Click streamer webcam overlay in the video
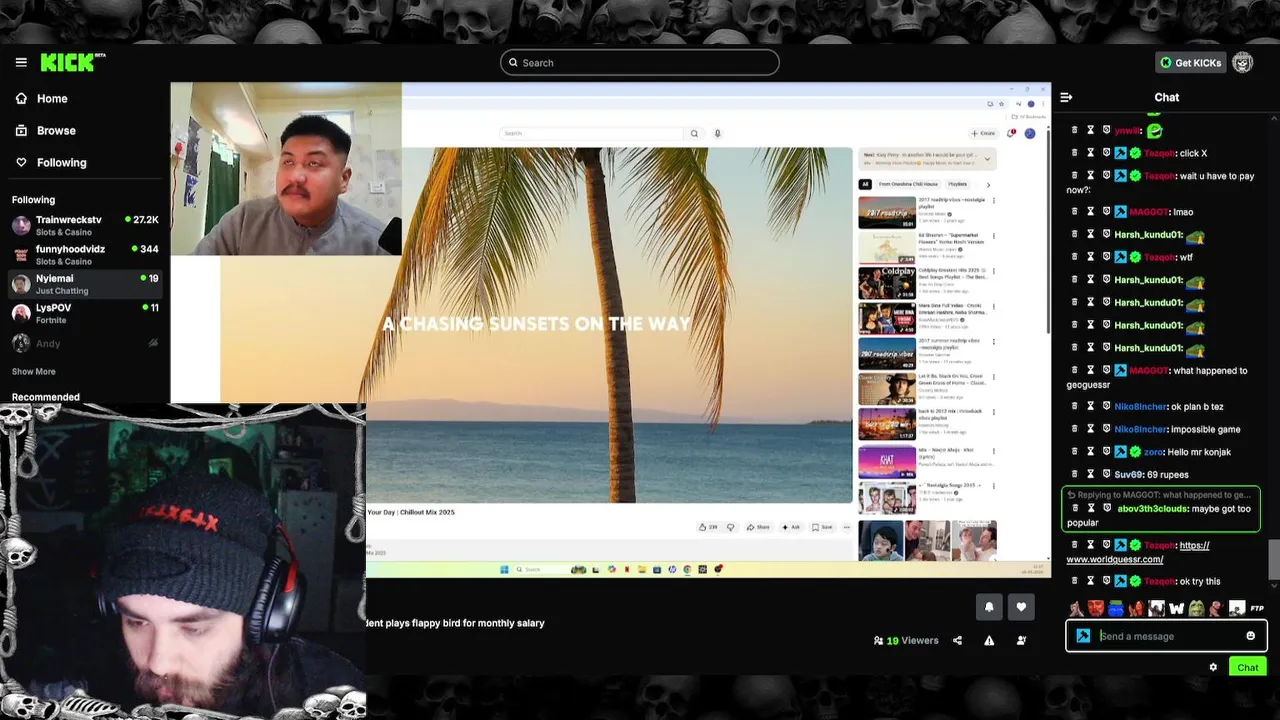 (x=286, y=169)
